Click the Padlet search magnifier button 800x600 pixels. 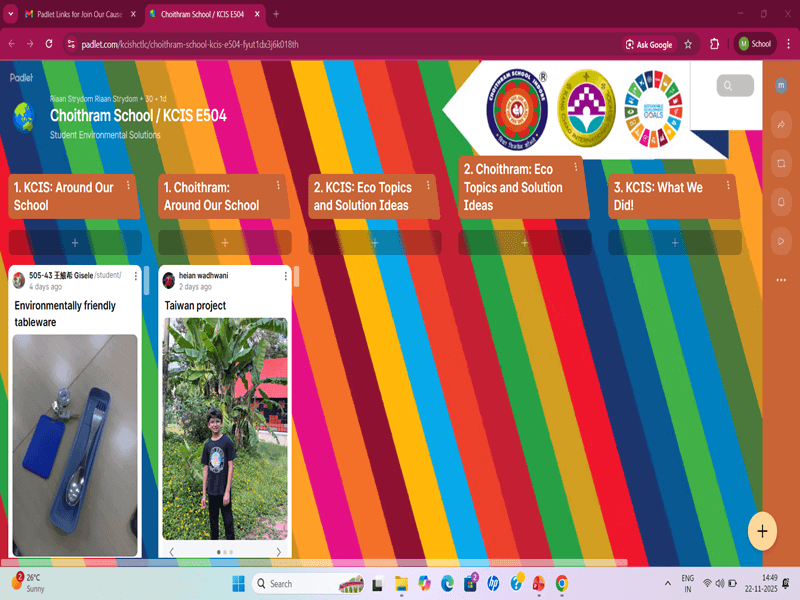pyautogui.click(x=735, y=86)
